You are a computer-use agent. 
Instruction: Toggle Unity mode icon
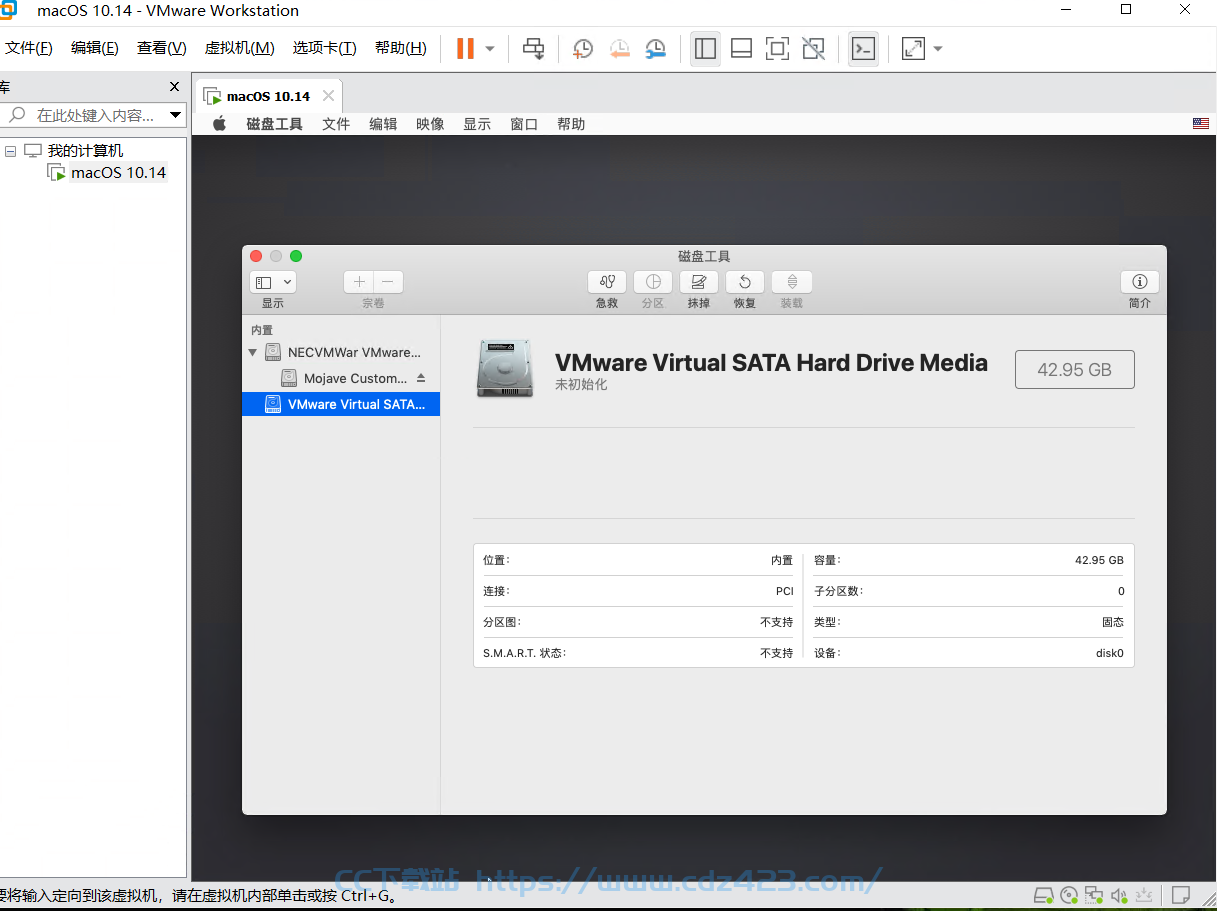(814, 48)
